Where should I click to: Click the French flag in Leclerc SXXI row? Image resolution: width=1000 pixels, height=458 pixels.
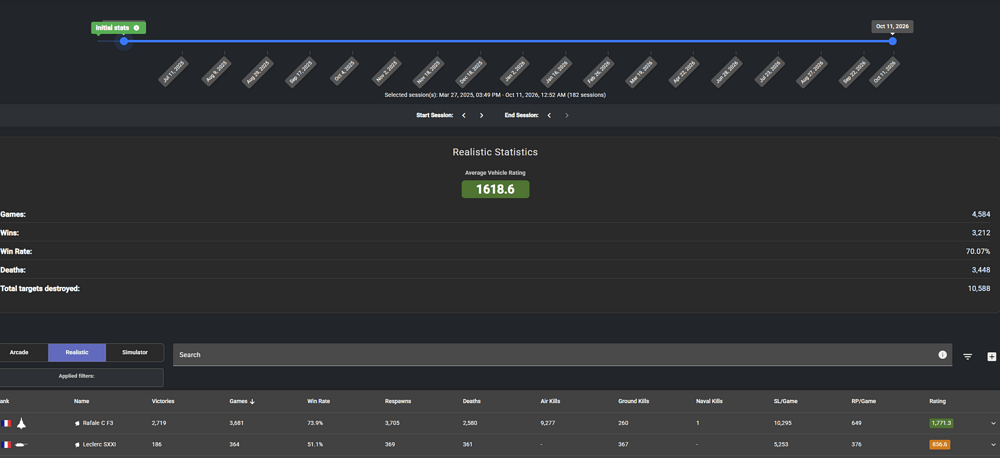(x=6, y=445)
